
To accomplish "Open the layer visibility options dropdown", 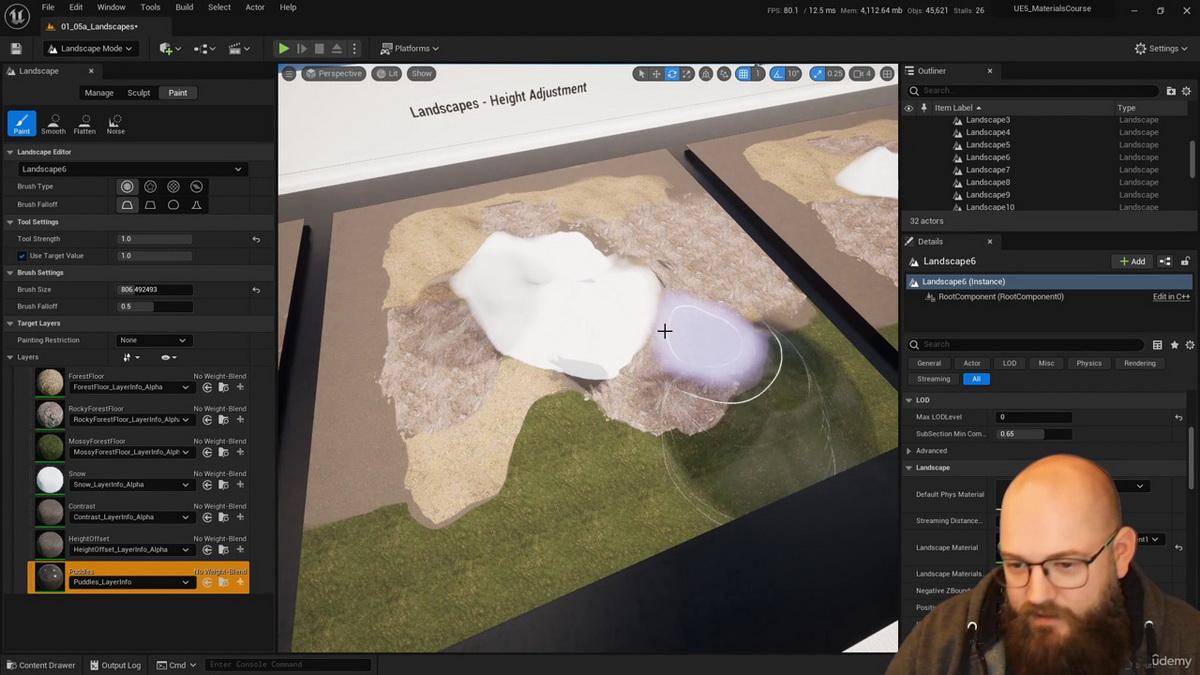I will coord(168,357).
